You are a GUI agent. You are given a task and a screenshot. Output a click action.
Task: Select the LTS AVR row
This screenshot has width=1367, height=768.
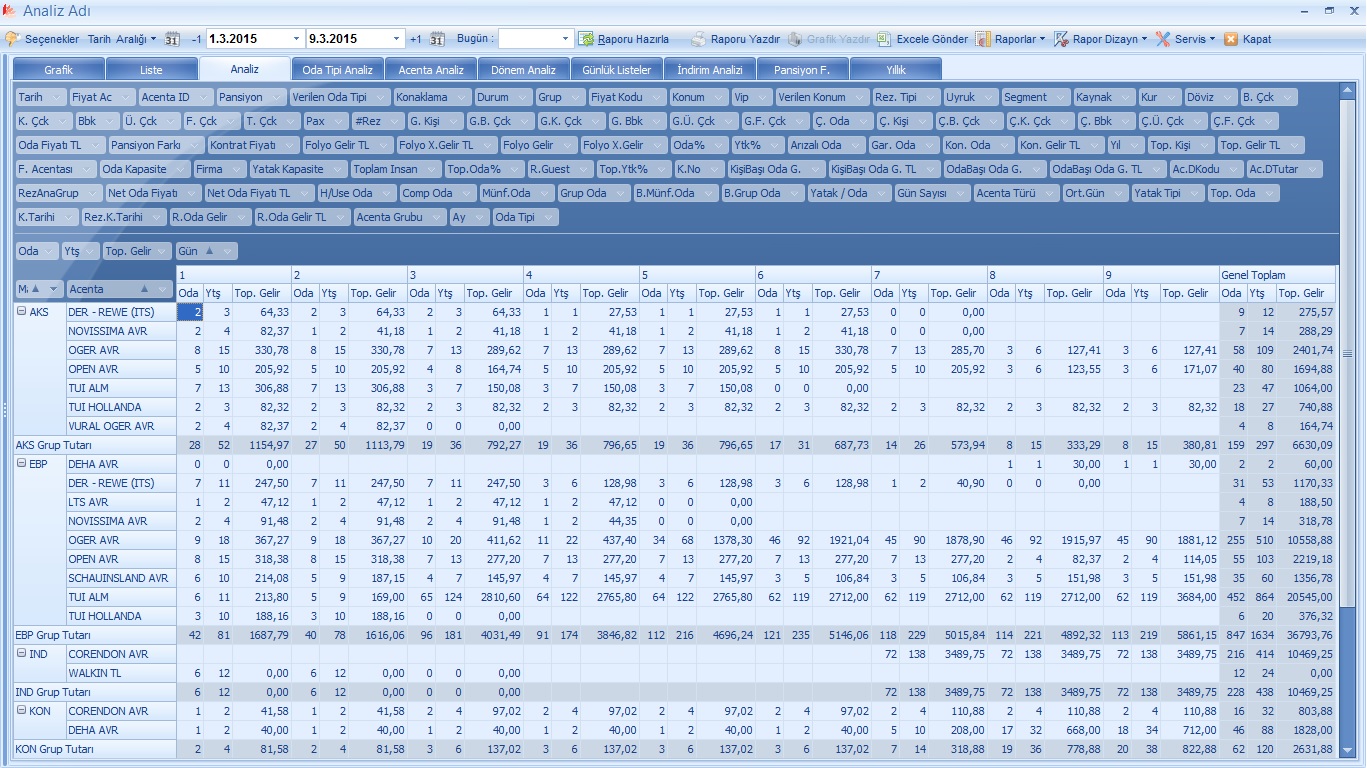tap(120, 502)
